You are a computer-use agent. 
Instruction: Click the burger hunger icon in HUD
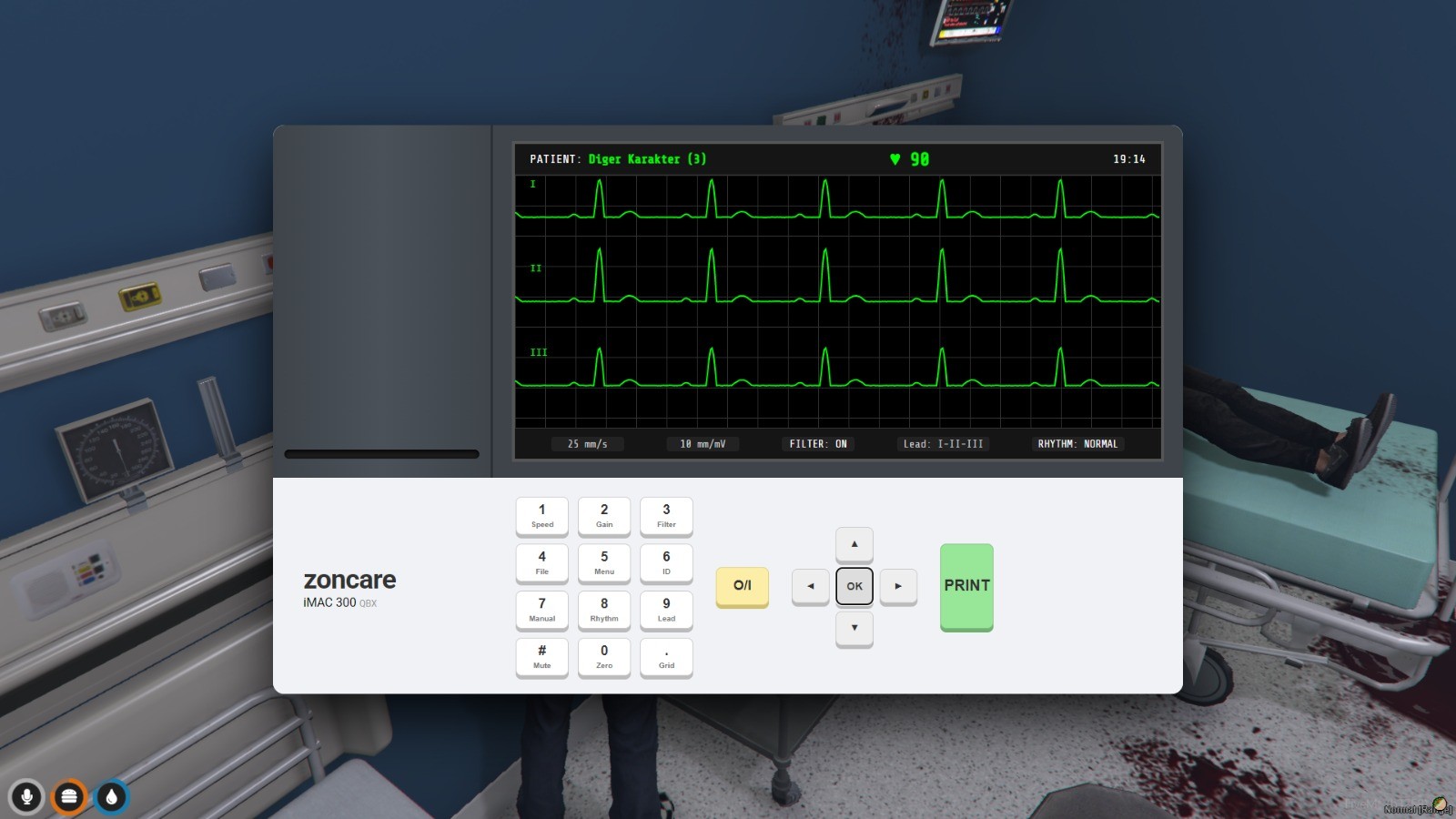[69, 797]
